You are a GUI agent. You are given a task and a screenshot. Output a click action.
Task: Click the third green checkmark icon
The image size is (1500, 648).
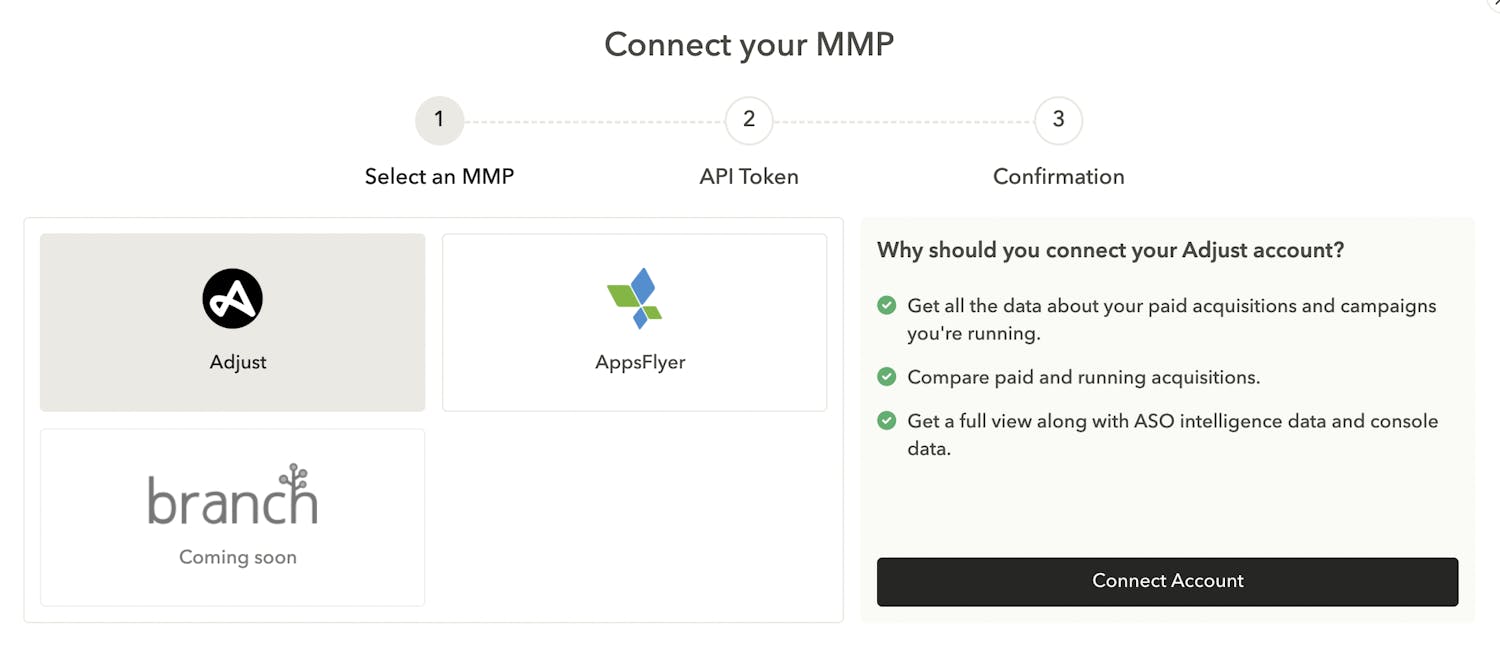[x=886, y=421]
